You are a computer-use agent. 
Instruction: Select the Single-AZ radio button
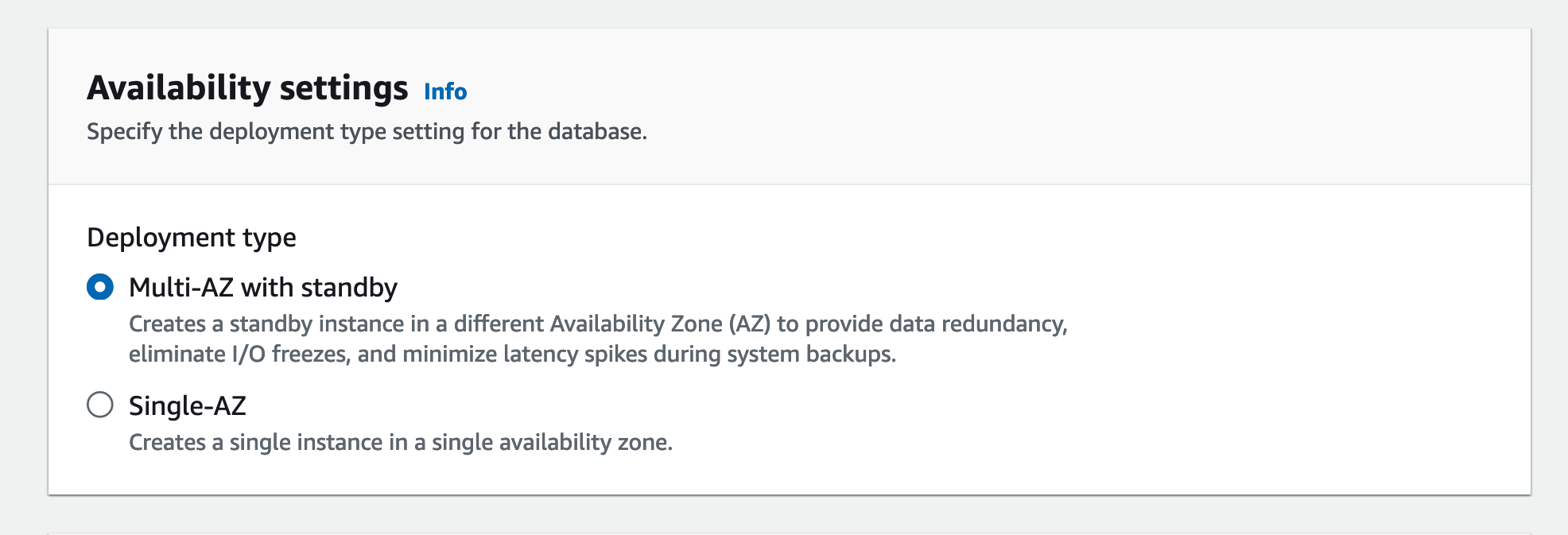(x=100, y=405)
